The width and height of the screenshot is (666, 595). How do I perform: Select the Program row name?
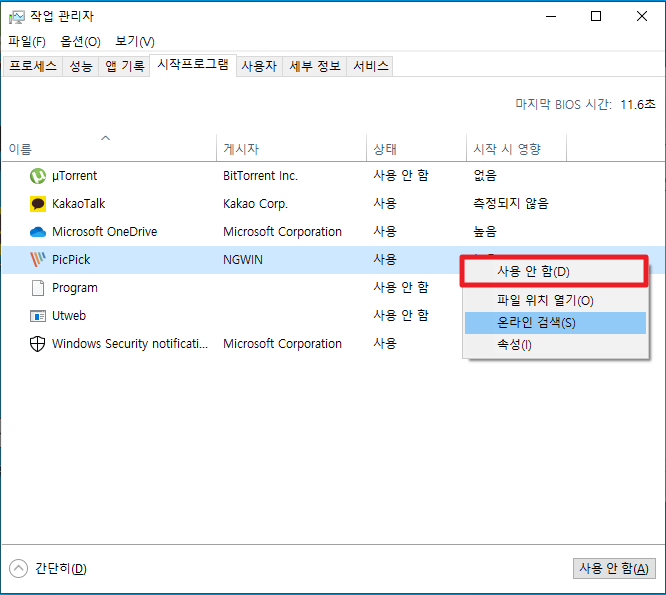pyautogui.click(x=75, y=288)
